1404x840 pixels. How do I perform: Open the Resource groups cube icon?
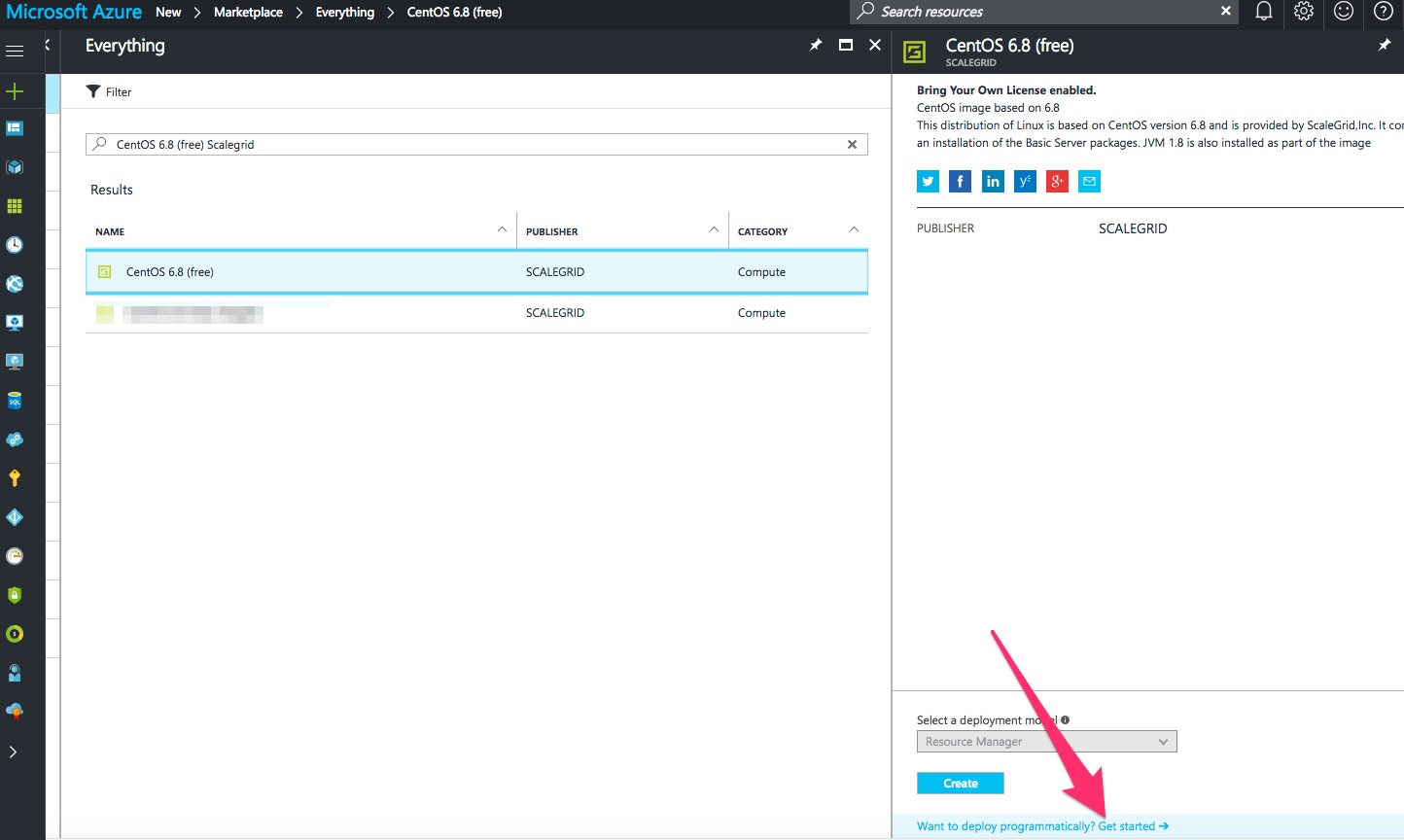pyautogui.click(x=15, y=167)
